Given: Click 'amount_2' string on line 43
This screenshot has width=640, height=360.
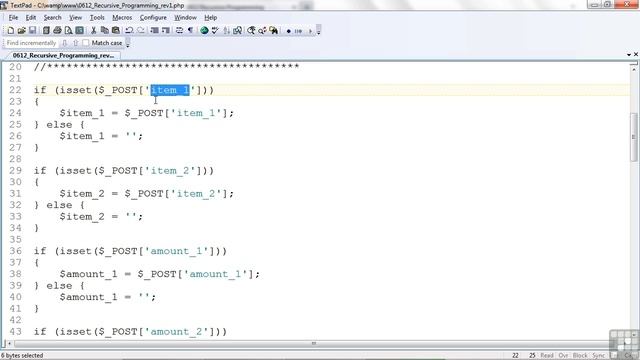Looking at the screenshot, I should coord(176,331).
